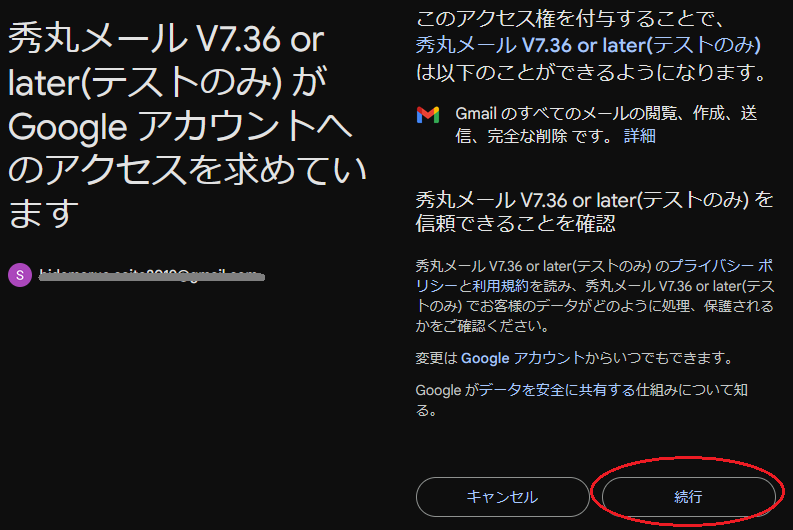Click the キャンセル button
The height and width of the screenshot is (530, 793).
[x=503, y=497]
